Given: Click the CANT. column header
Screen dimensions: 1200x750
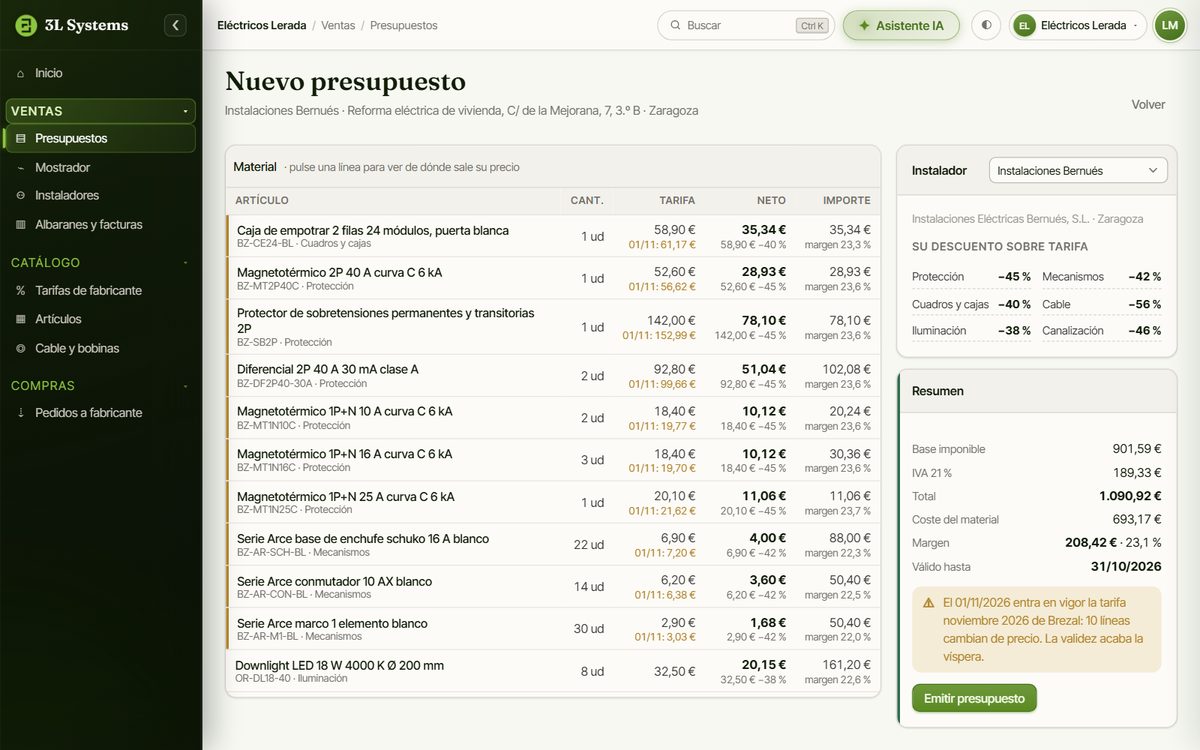Looking at the screenshot, I should click(x=587, y=201).
